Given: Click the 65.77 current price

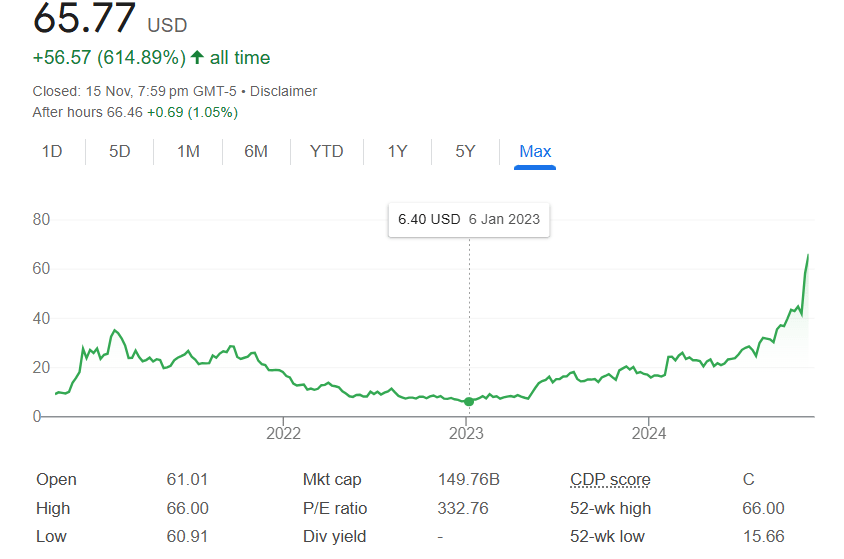Looking at the screenshot, I should 85,19.
